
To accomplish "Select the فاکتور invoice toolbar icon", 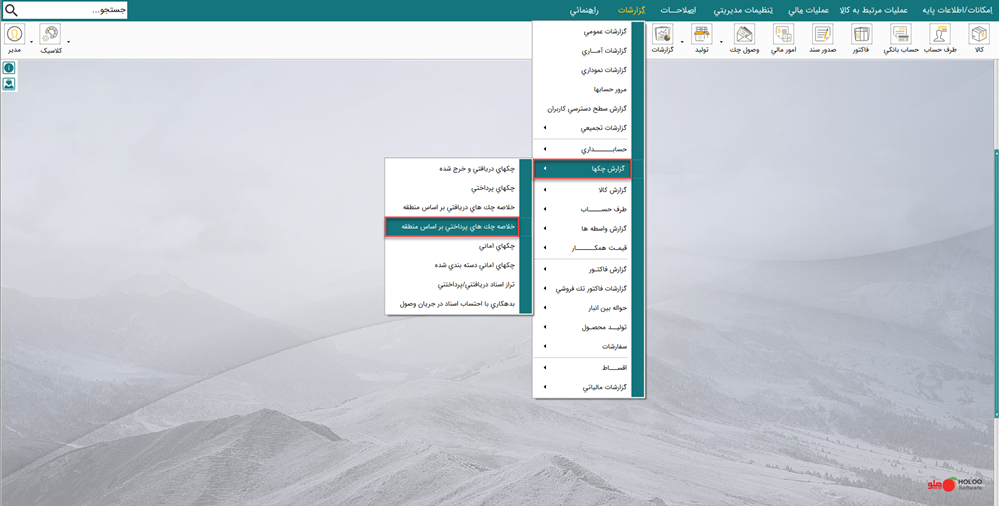I will (x=861, y=34).
